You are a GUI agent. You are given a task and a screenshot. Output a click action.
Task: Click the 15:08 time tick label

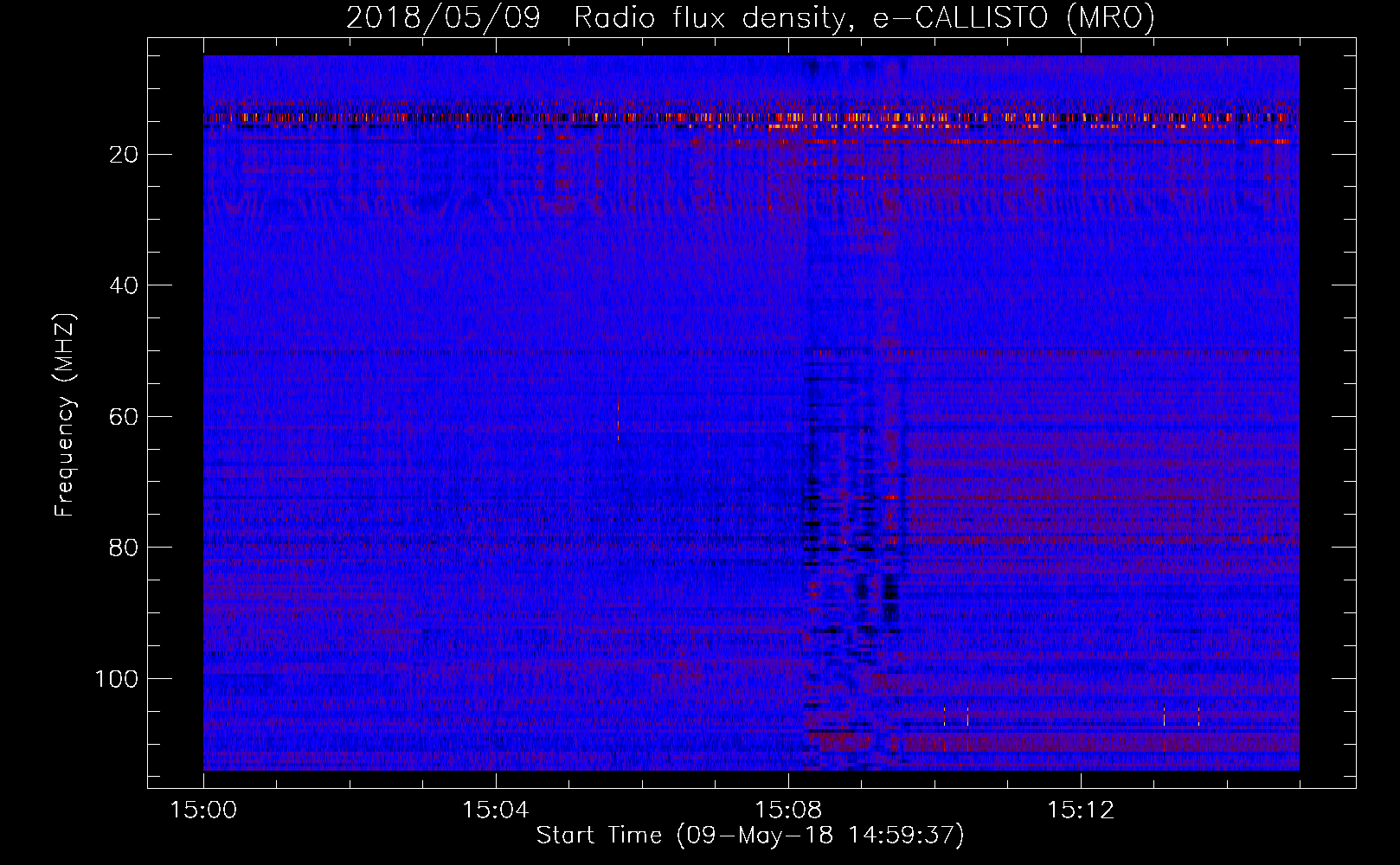[787, 811]
